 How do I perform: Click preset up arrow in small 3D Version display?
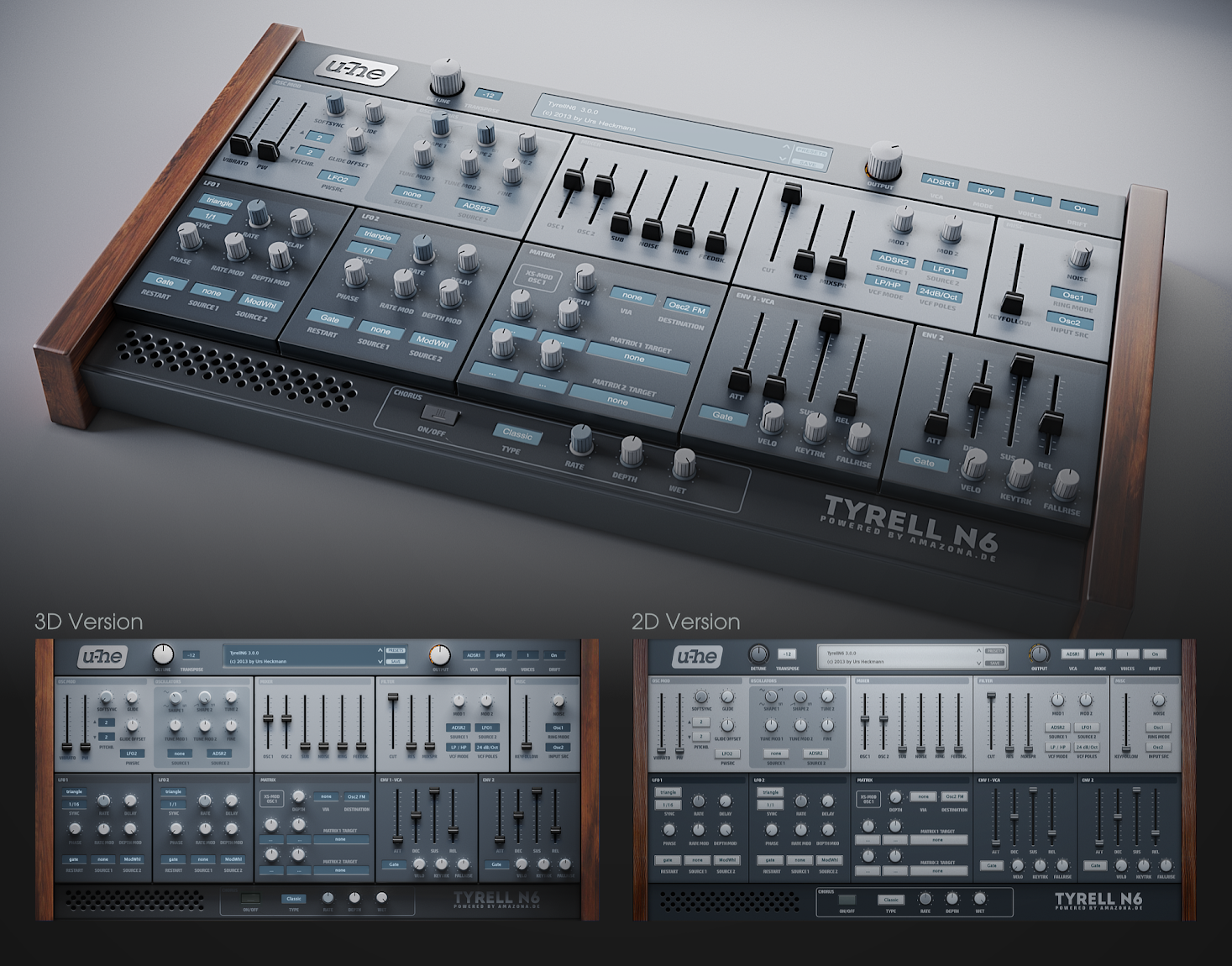point(380,650)
